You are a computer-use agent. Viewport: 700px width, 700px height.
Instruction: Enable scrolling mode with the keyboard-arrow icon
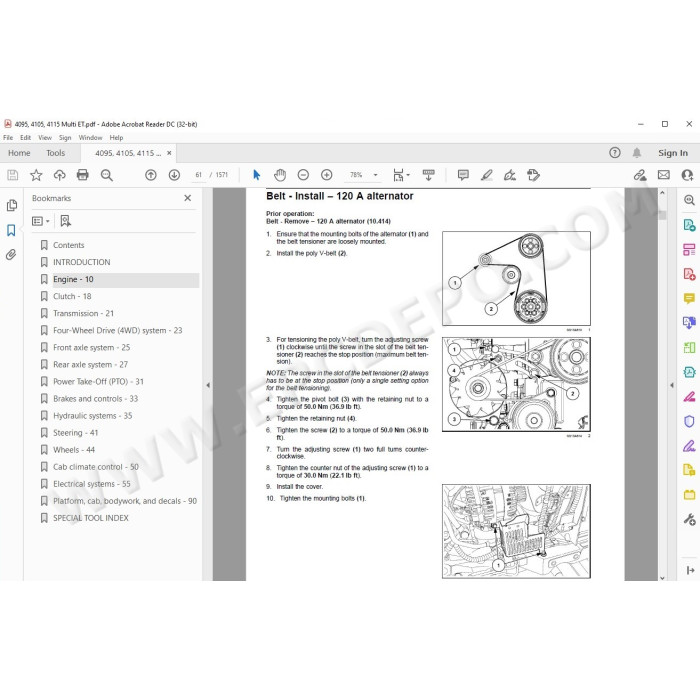(x=429, y=175)
